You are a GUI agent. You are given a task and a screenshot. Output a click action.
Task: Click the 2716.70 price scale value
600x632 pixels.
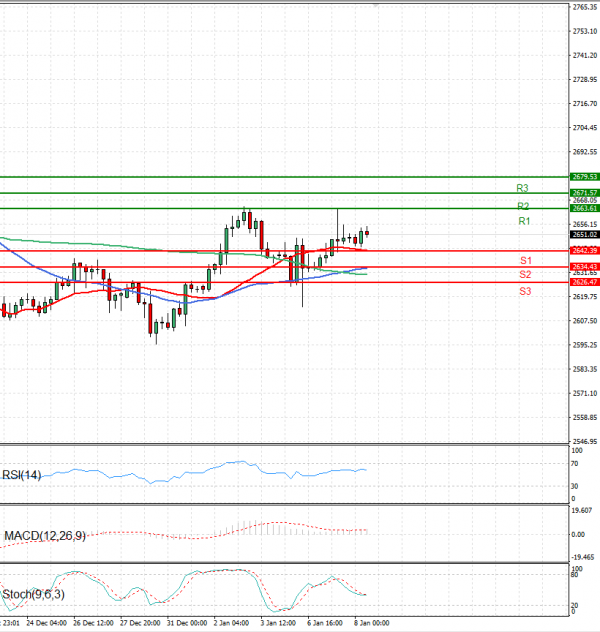585,104
